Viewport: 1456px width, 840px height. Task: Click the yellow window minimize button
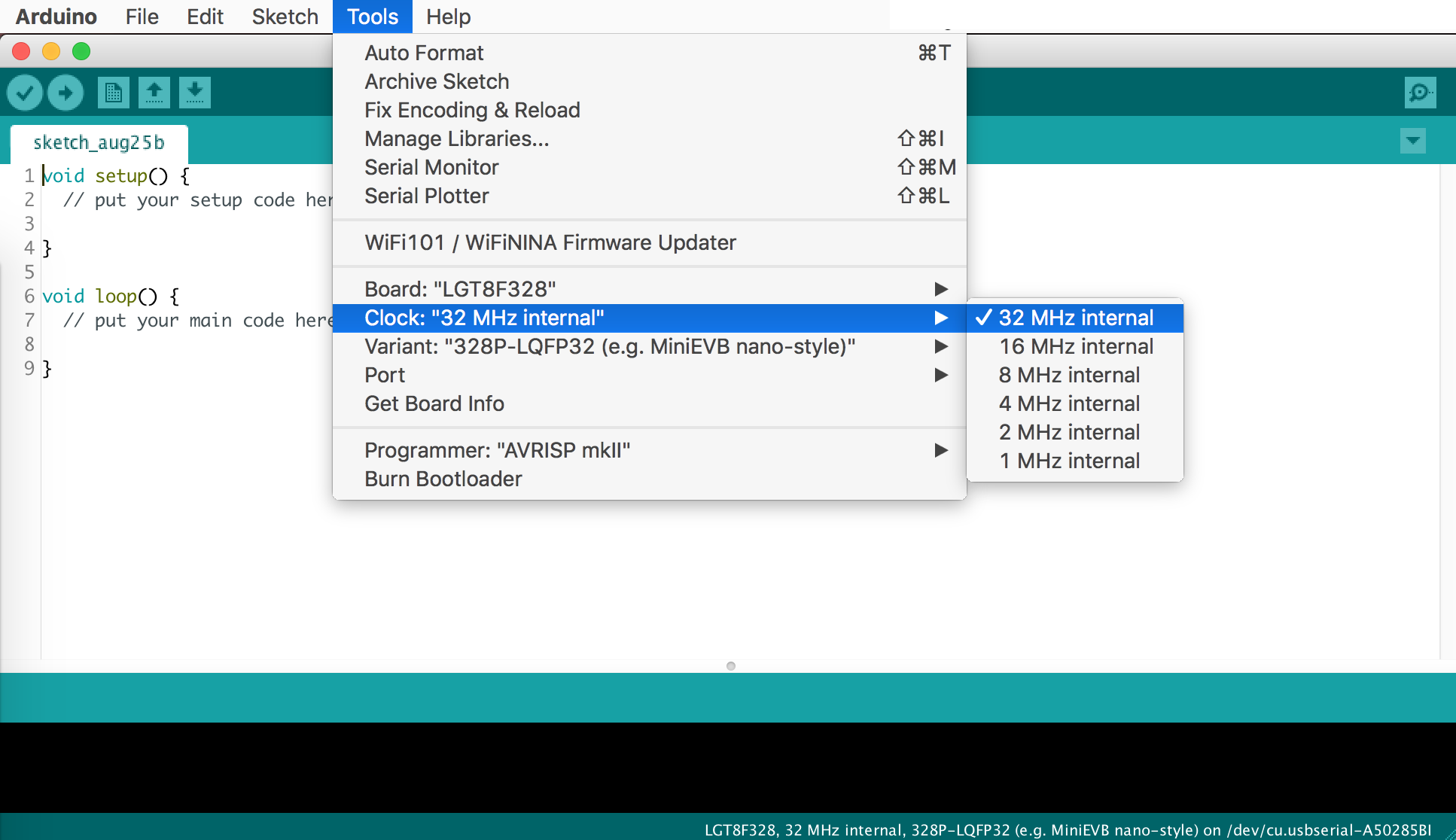click(x=51, y=51)
